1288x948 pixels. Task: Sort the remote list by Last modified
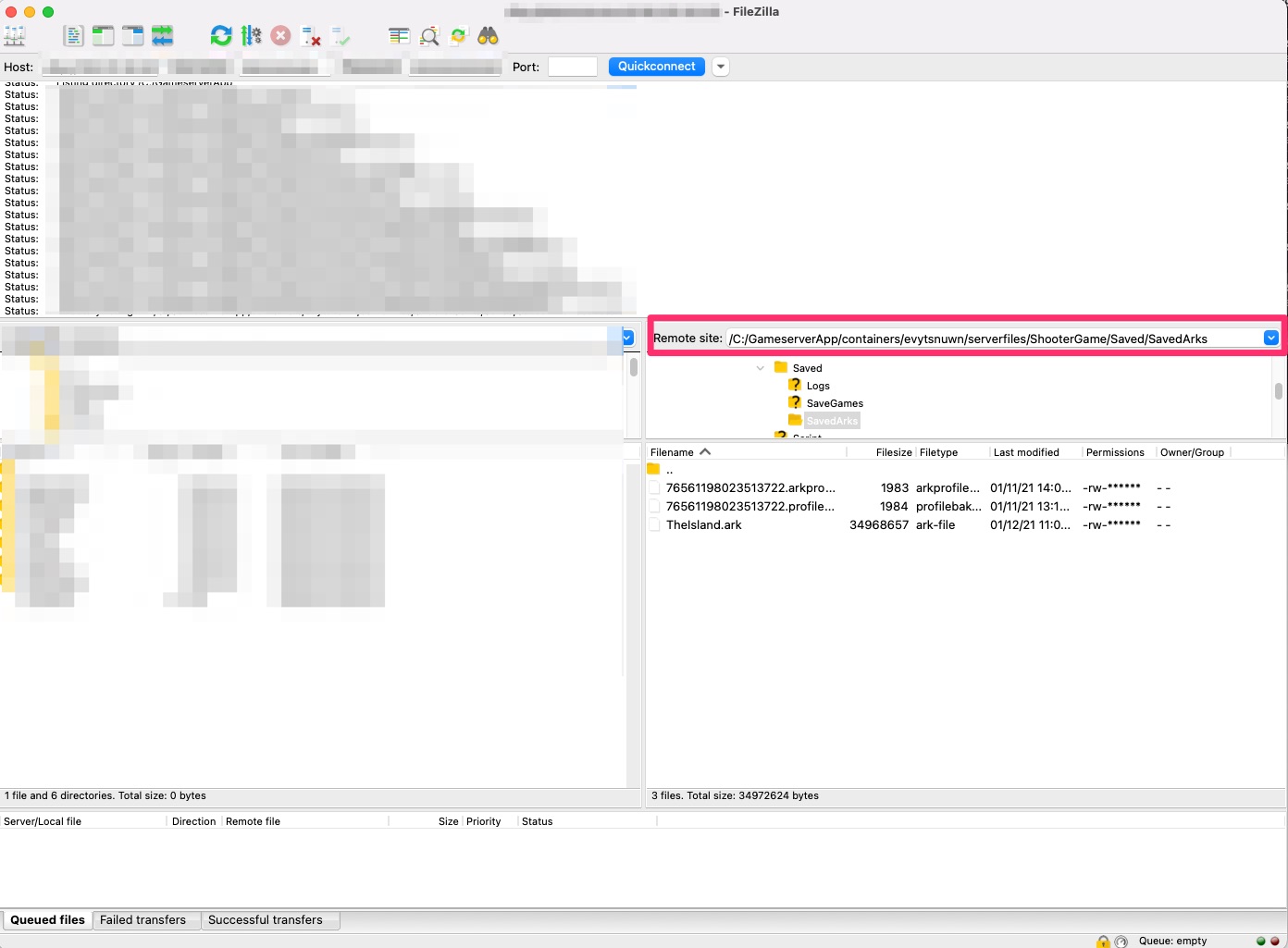(x=1026, y=452)
